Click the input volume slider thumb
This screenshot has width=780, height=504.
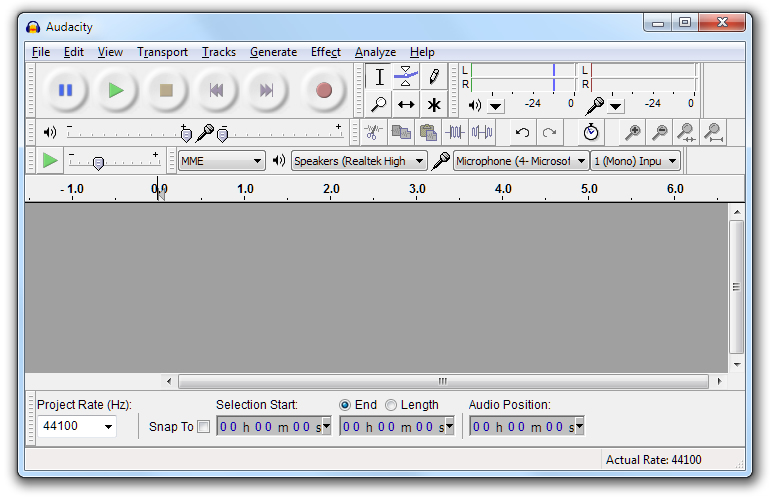[223, 134]
